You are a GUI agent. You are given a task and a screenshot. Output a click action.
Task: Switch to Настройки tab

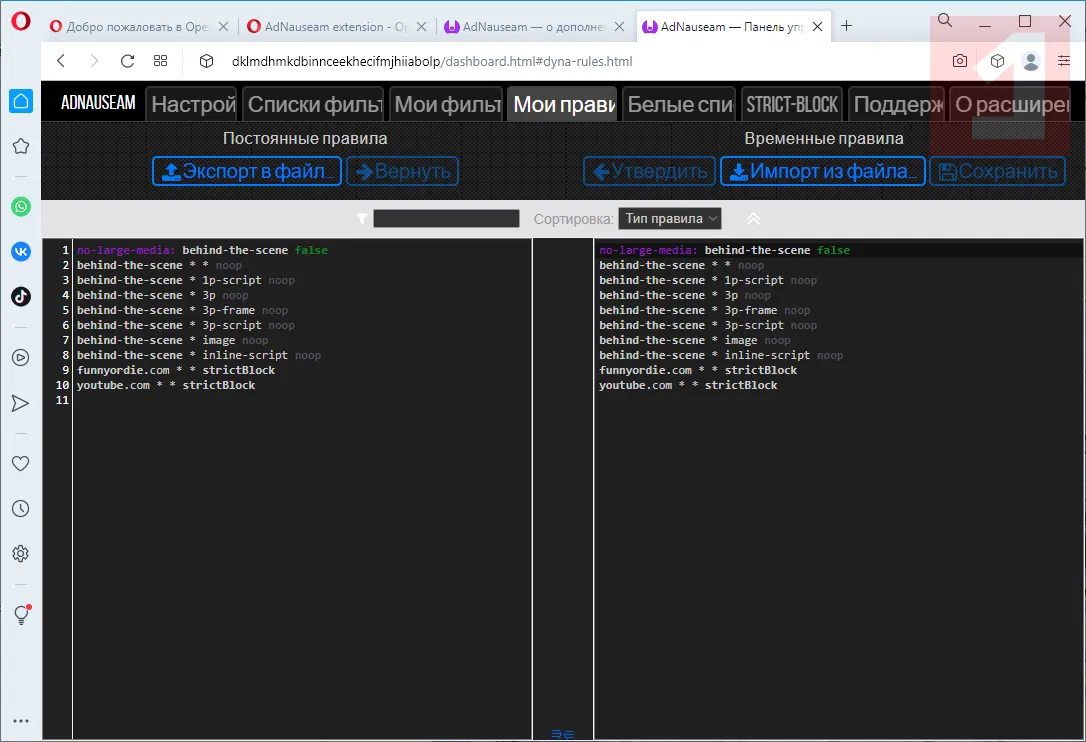coord(192,104)
